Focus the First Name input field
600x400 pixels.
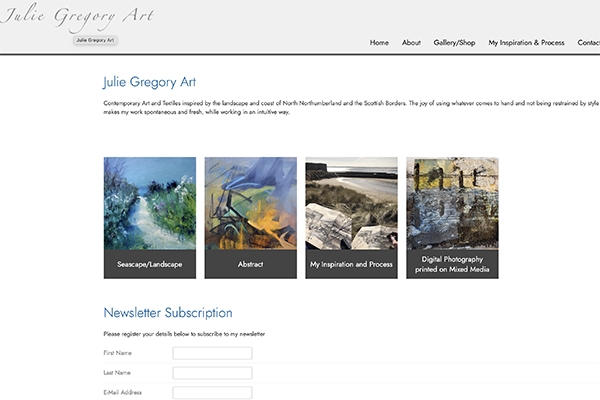(212, 353)
